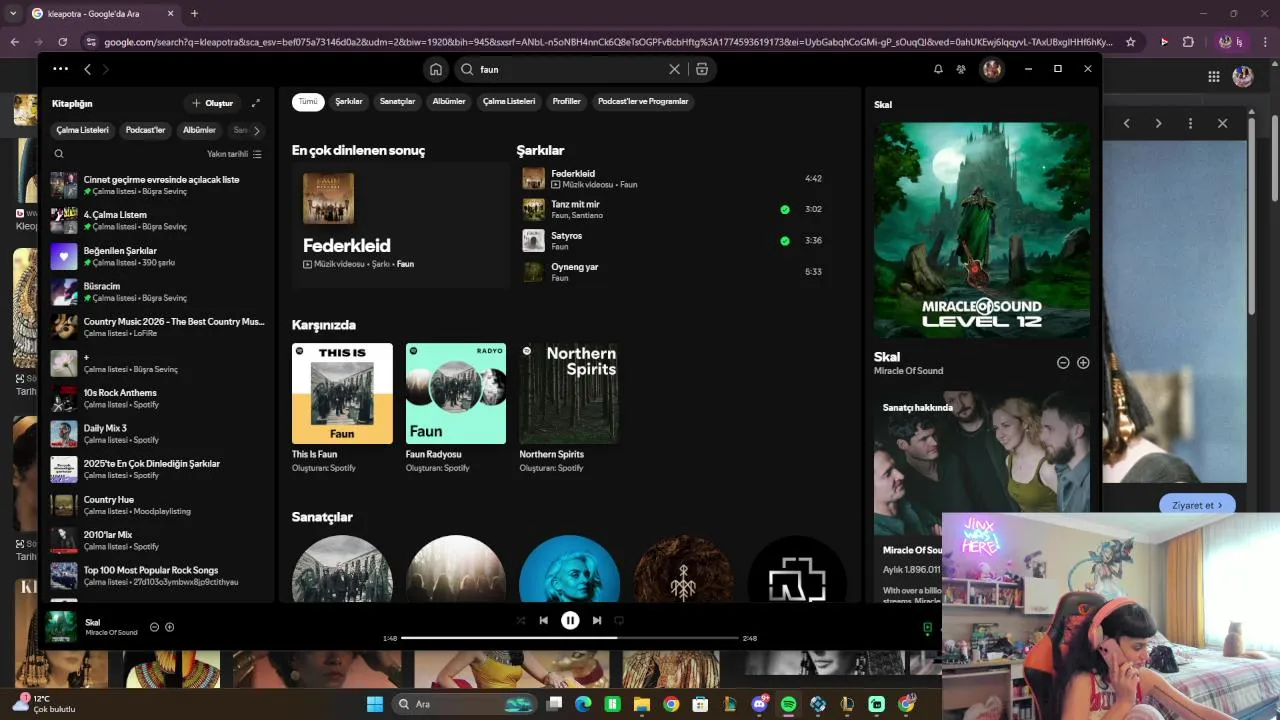
Task: Go to the previous track
Action: (x=543, y=620)
